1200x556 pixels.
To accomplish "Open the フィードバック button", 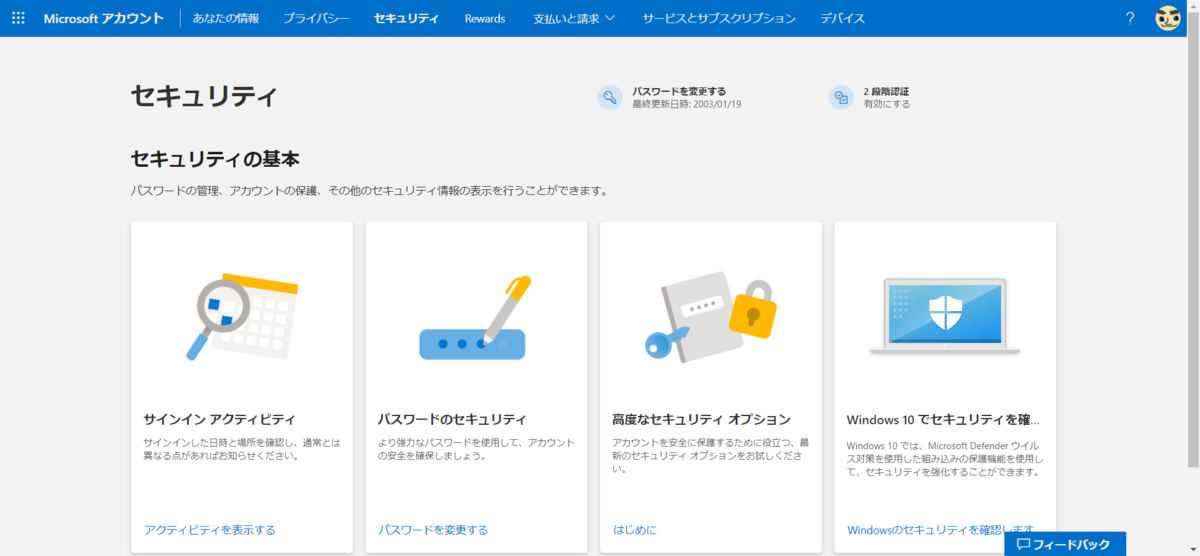I will tap(1065, 544).
